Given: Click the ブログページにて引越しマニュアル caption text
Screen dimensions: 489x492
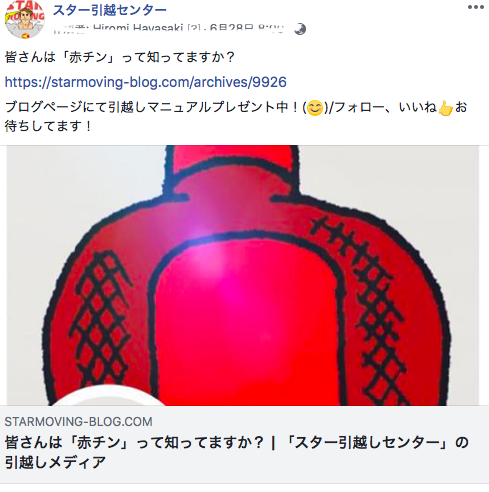Looking at the screenshot, I should coord(236,107).
